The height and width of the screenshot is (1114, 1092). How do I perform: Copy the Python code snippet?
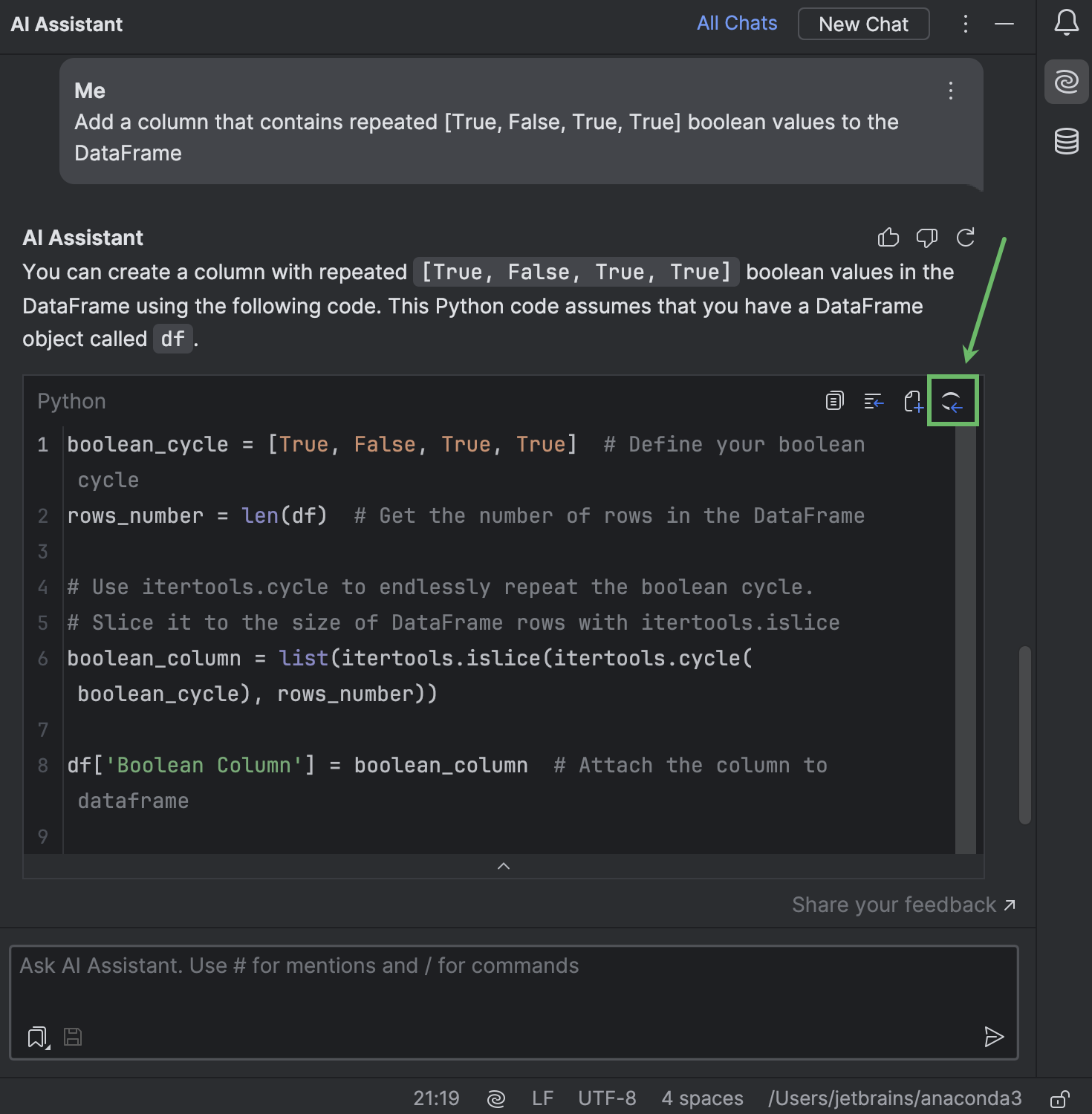click(833, 401)
